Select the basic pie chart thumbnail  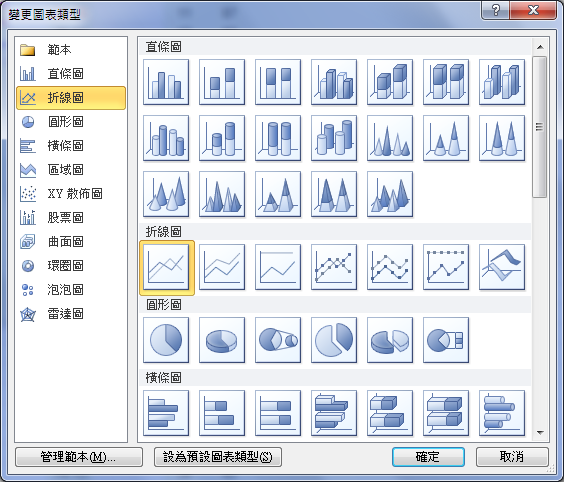(x=166, y=340)
